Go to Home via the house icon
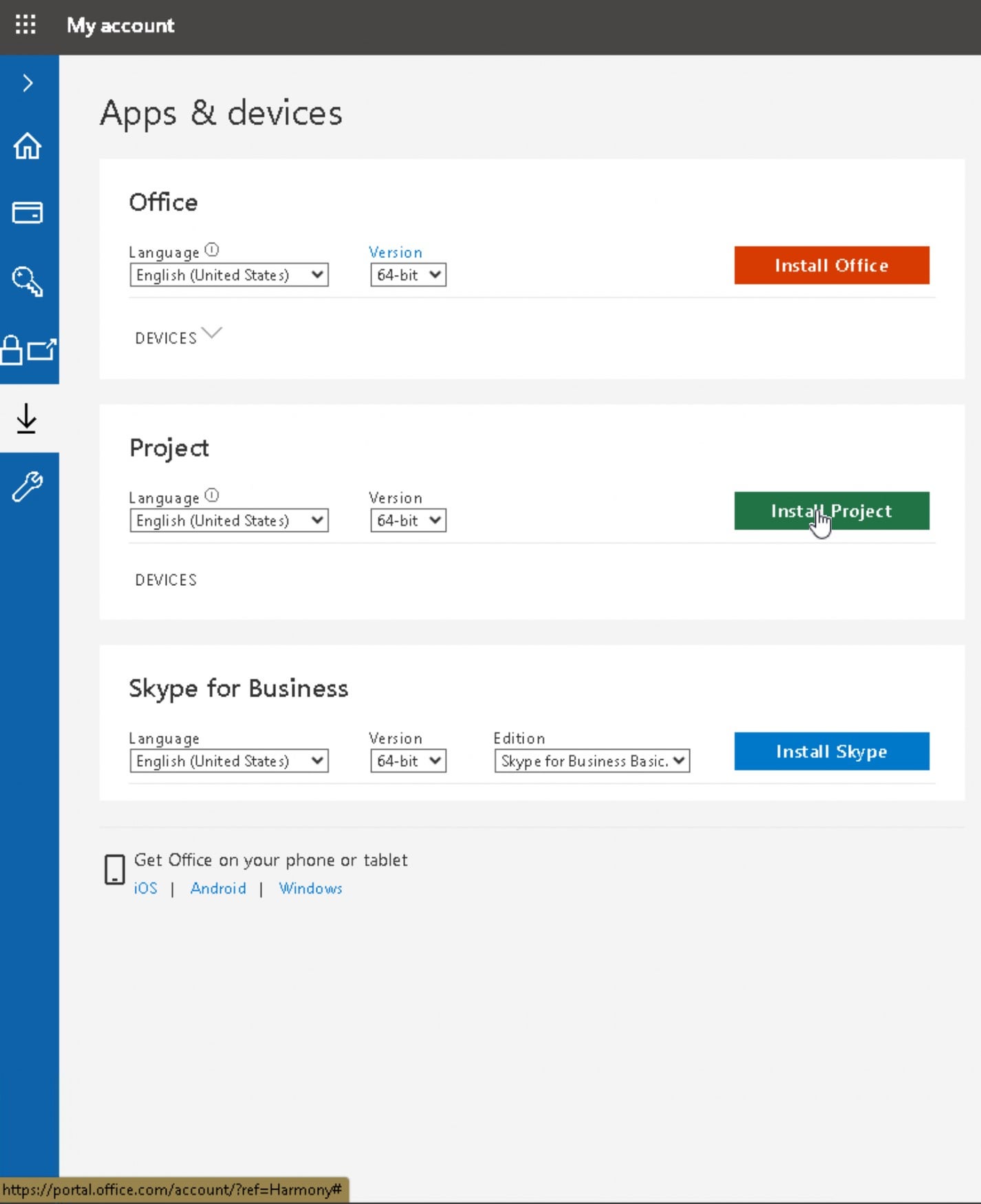This screenshot has height=1204, width=981. coord(28,146)
